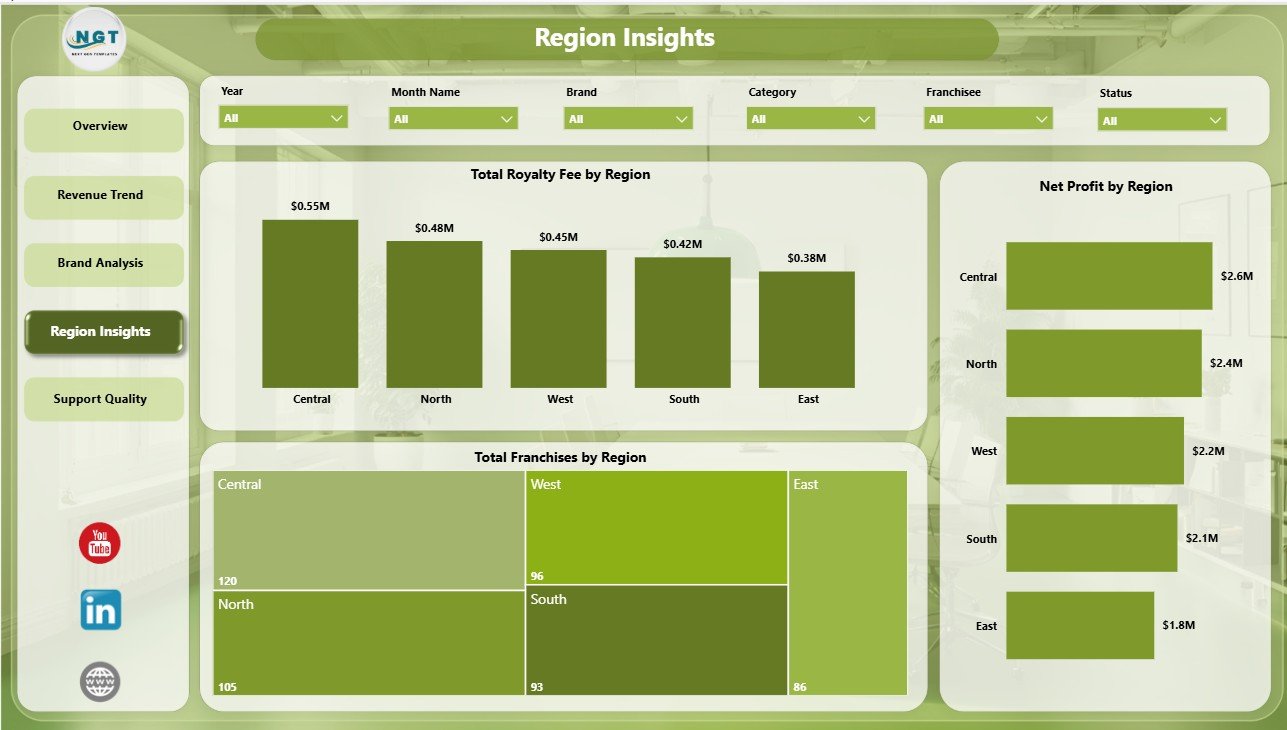Click the Net Profit by Region title

(1106, 186)
